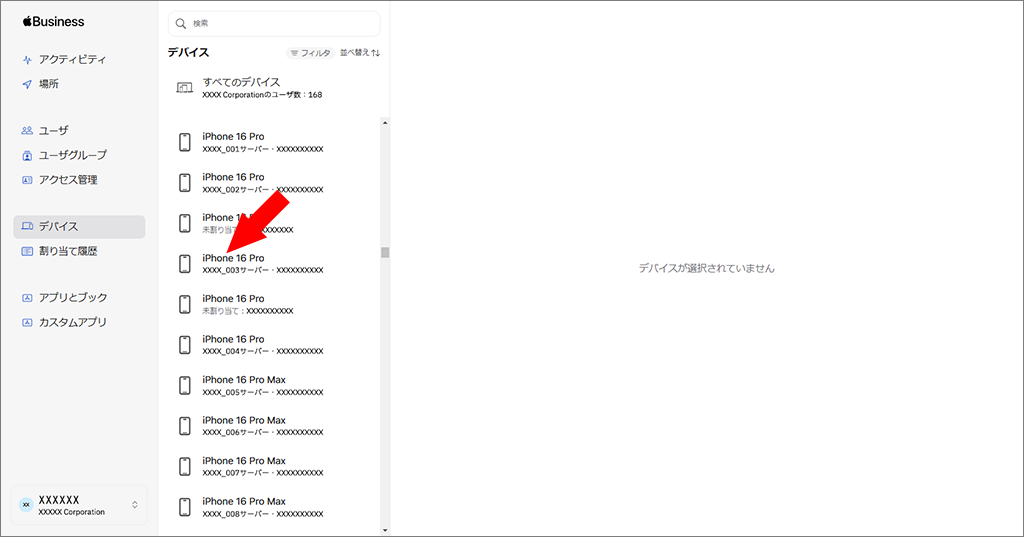Click the search magnifier icon
The height and width of the screenshot is (537, 1024).
tap(181, 24)
